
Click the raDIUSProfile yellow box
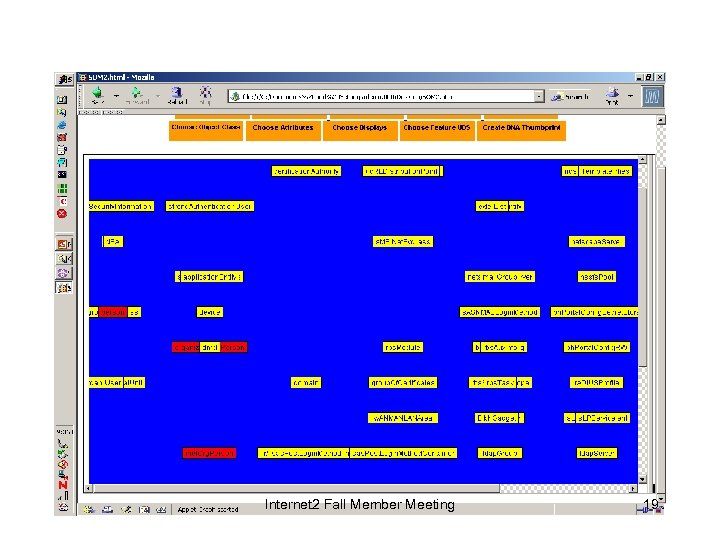pyautogui.click(x=596, y=382)
